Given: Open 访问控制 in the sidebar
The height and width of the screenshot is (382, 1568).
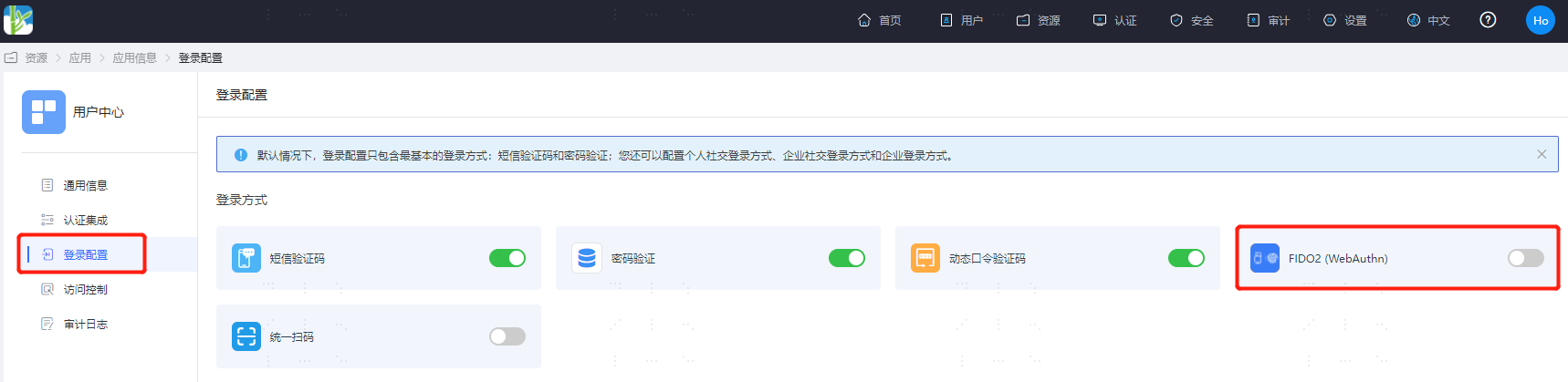Looking at the screenshot, I should [86, 289].
